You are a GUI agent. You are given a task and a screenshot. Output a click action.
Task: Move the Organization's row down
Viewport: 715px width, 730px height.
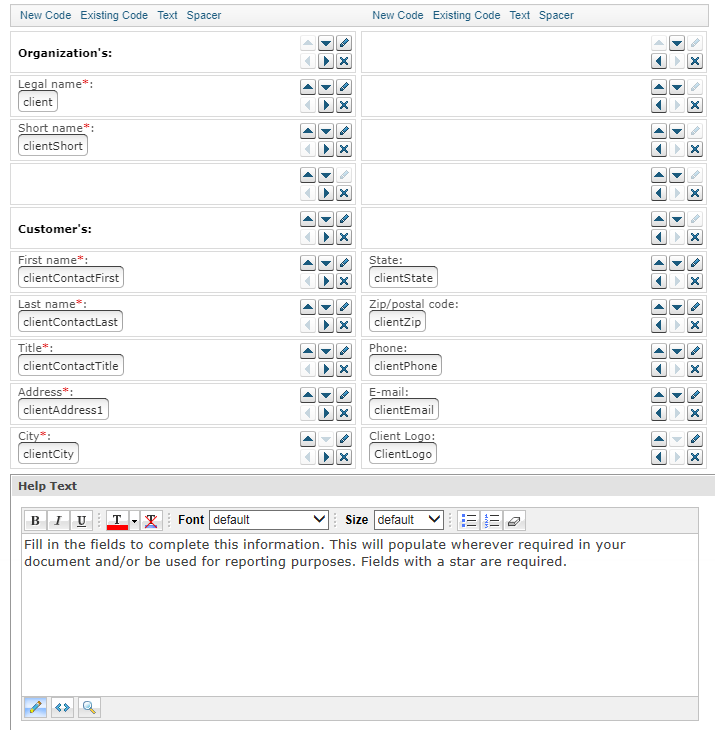tap(326, 43)
